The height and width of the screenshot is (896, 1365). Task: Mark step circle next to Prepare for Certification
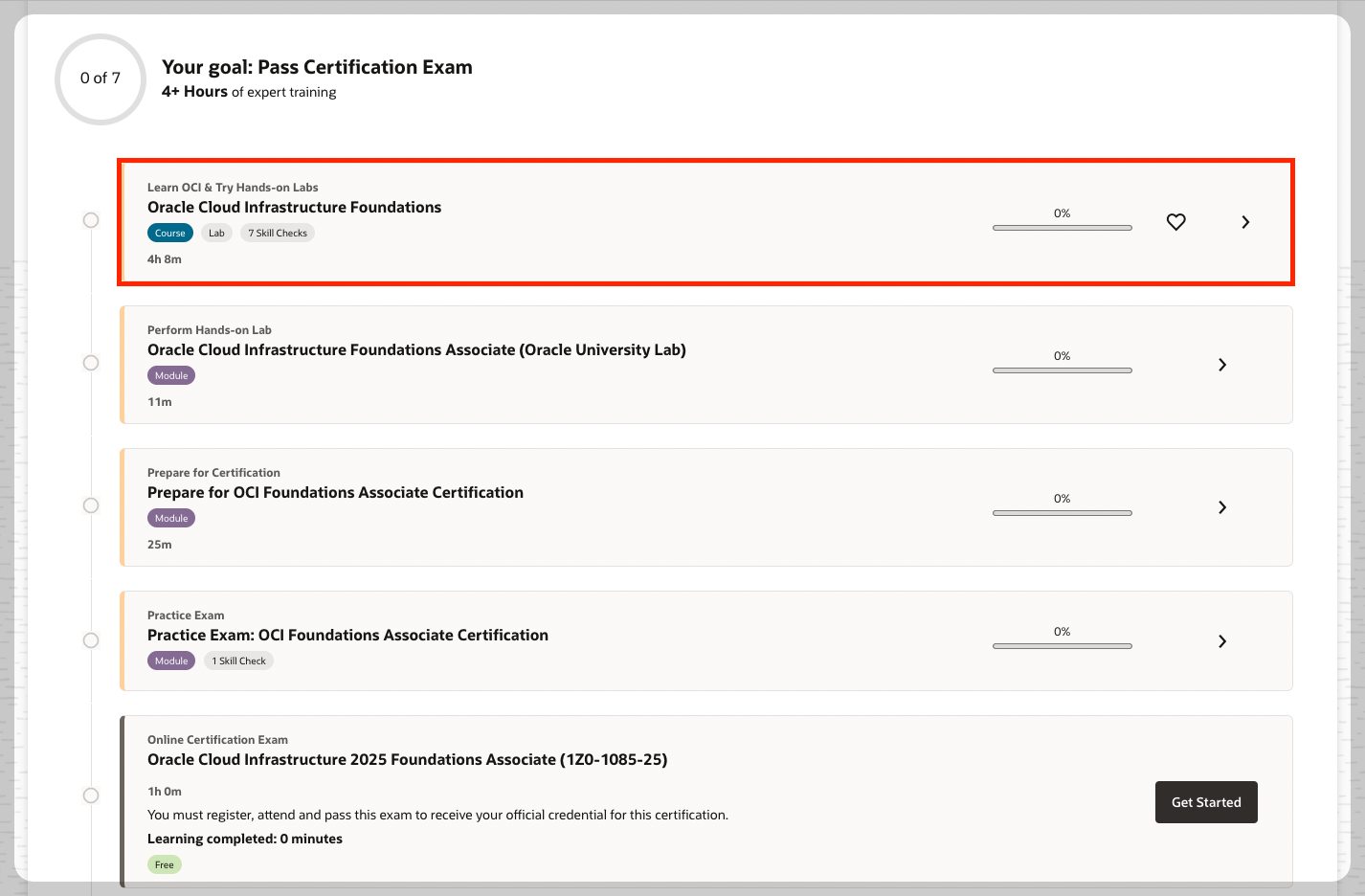(91, 505)
